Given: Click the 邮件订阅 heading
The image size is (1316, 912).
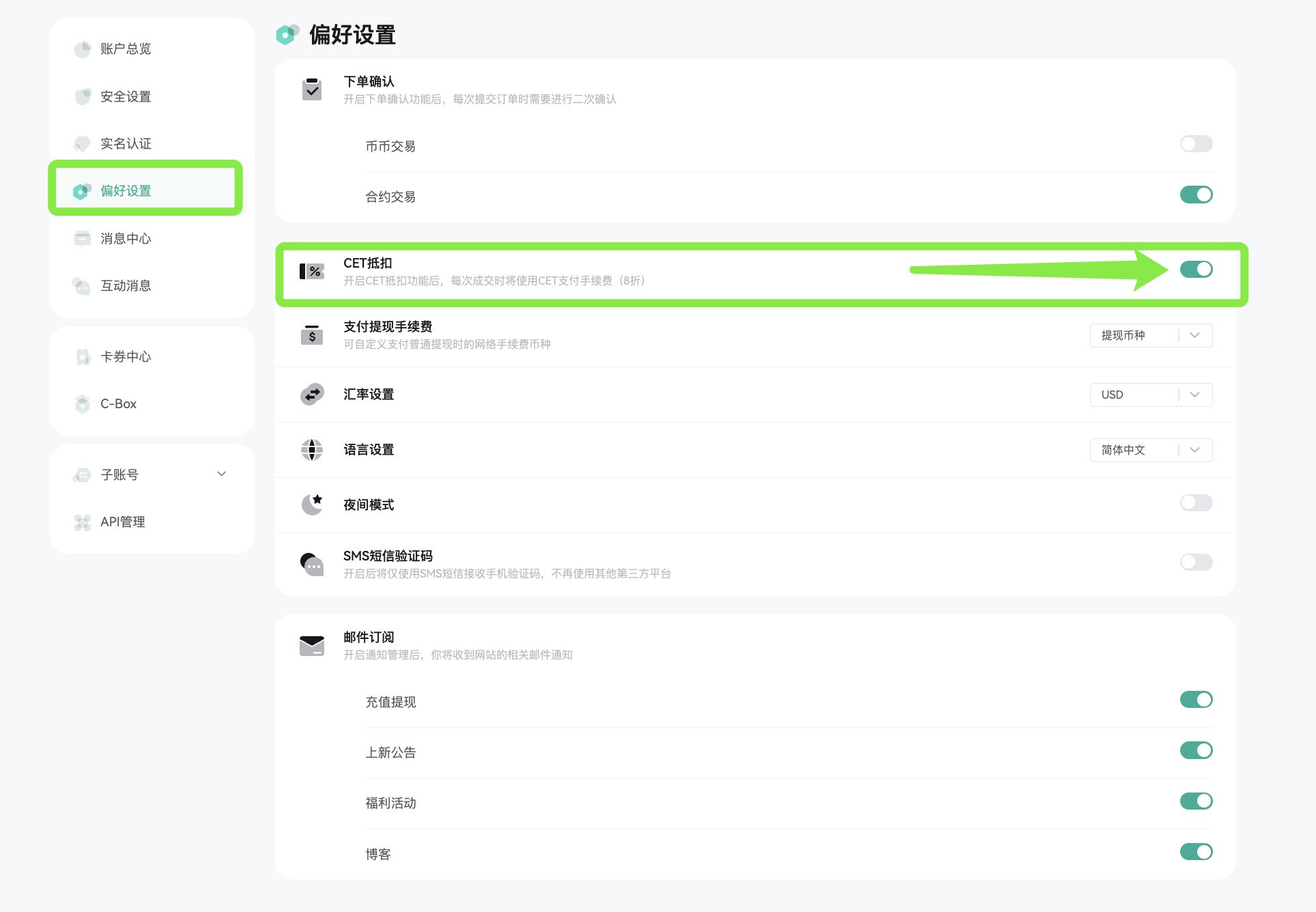Looking at the screenshot, I should click(x=369, y=637).
